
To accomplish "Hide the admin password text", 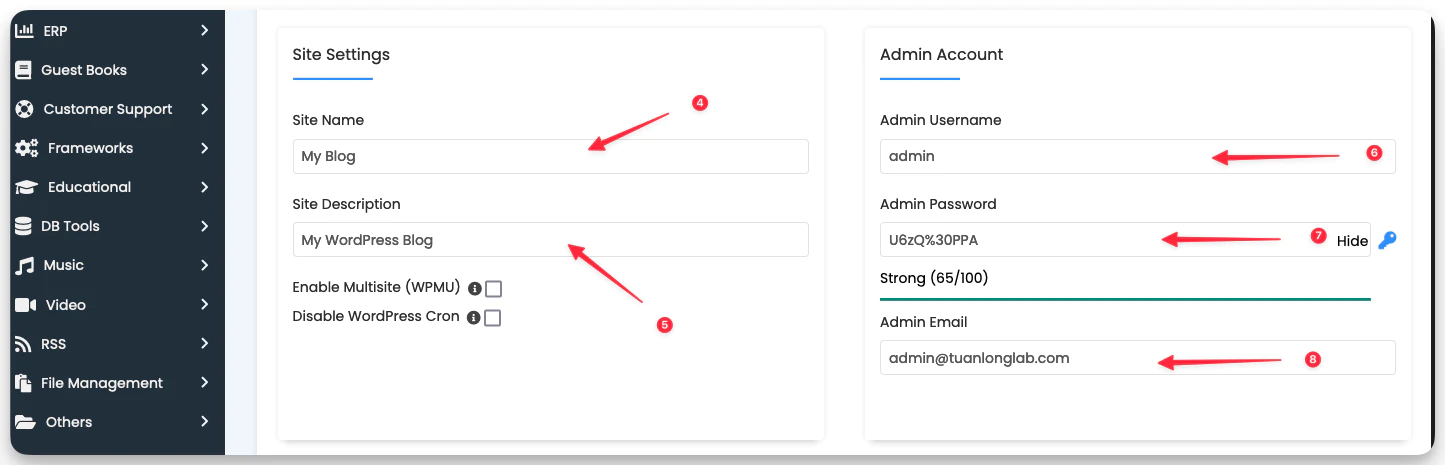I will [1352, 241].
